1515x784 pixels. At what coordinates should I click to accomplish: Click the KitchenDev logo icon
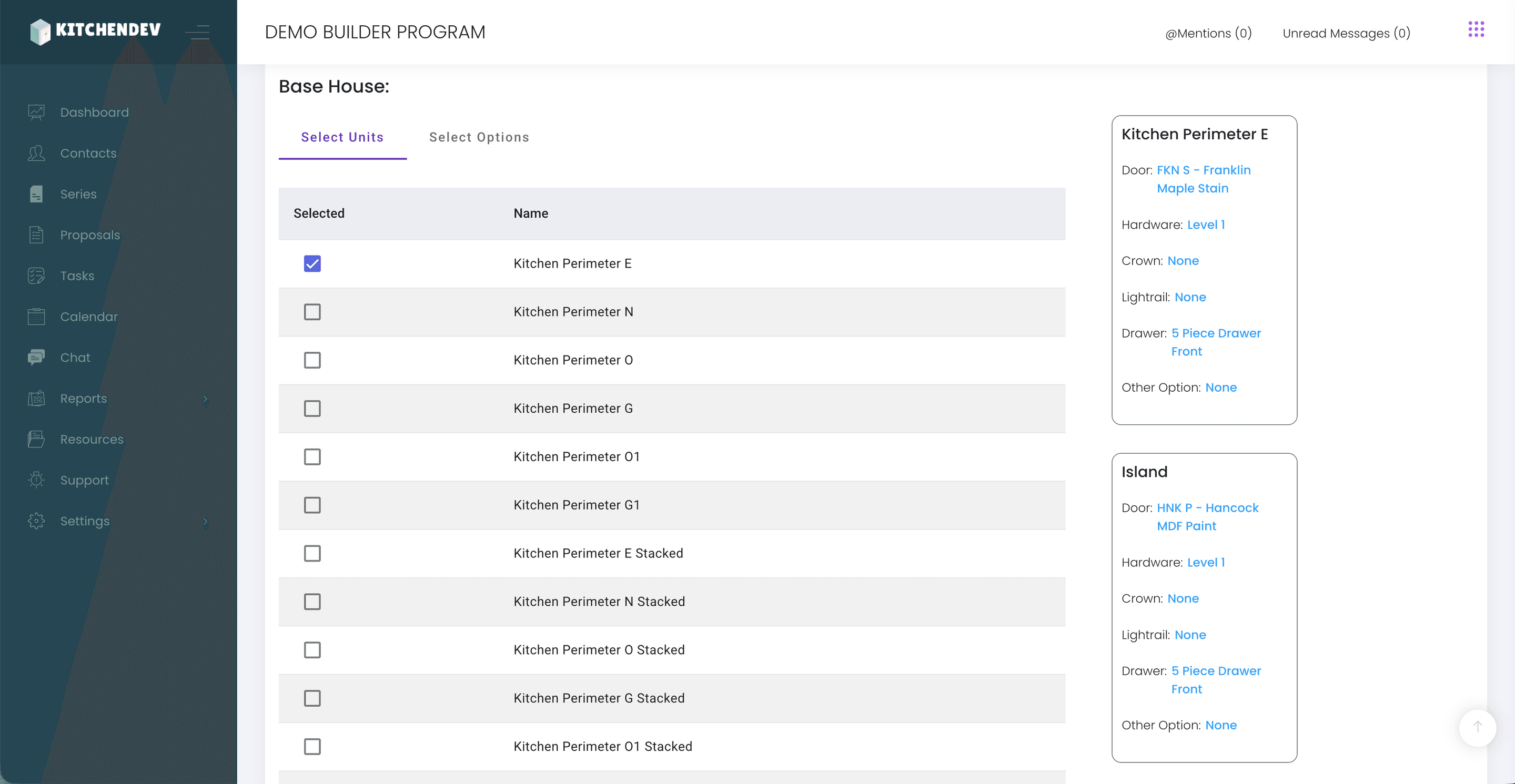40,31
